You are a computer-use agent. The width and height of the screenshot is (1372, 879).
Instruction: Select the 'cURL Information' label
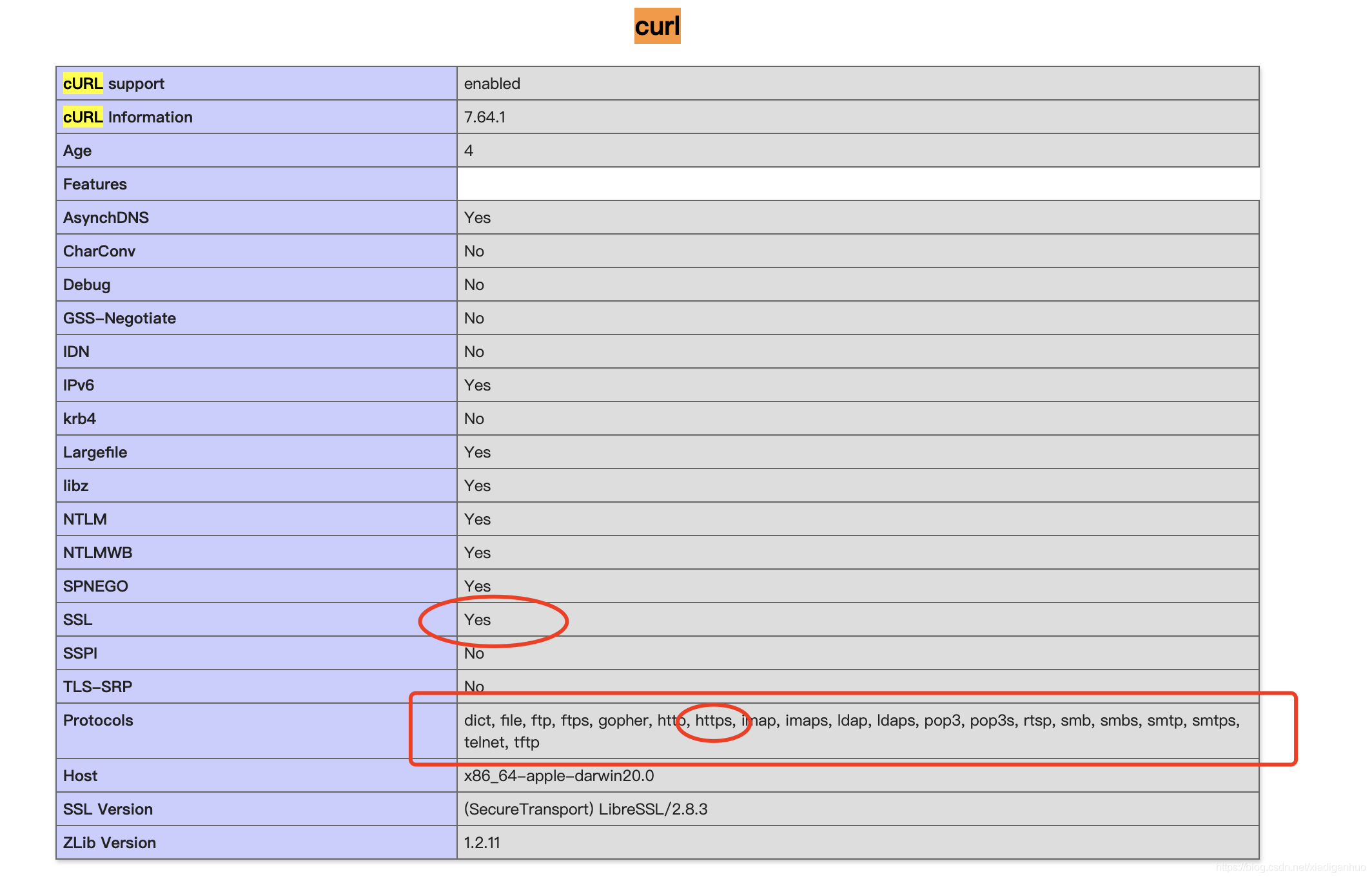tap(128, 117)
